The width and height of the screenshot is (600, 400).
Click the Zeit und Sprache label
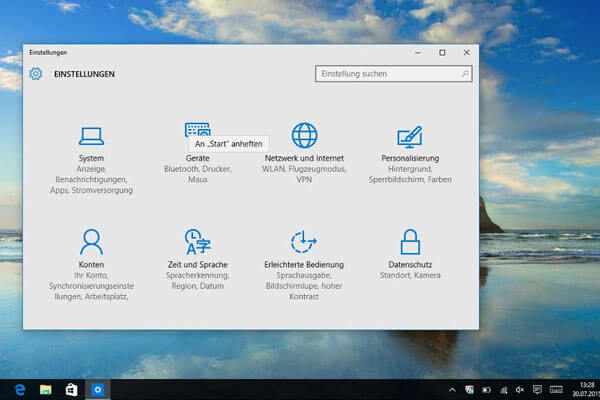click(197, 264)
